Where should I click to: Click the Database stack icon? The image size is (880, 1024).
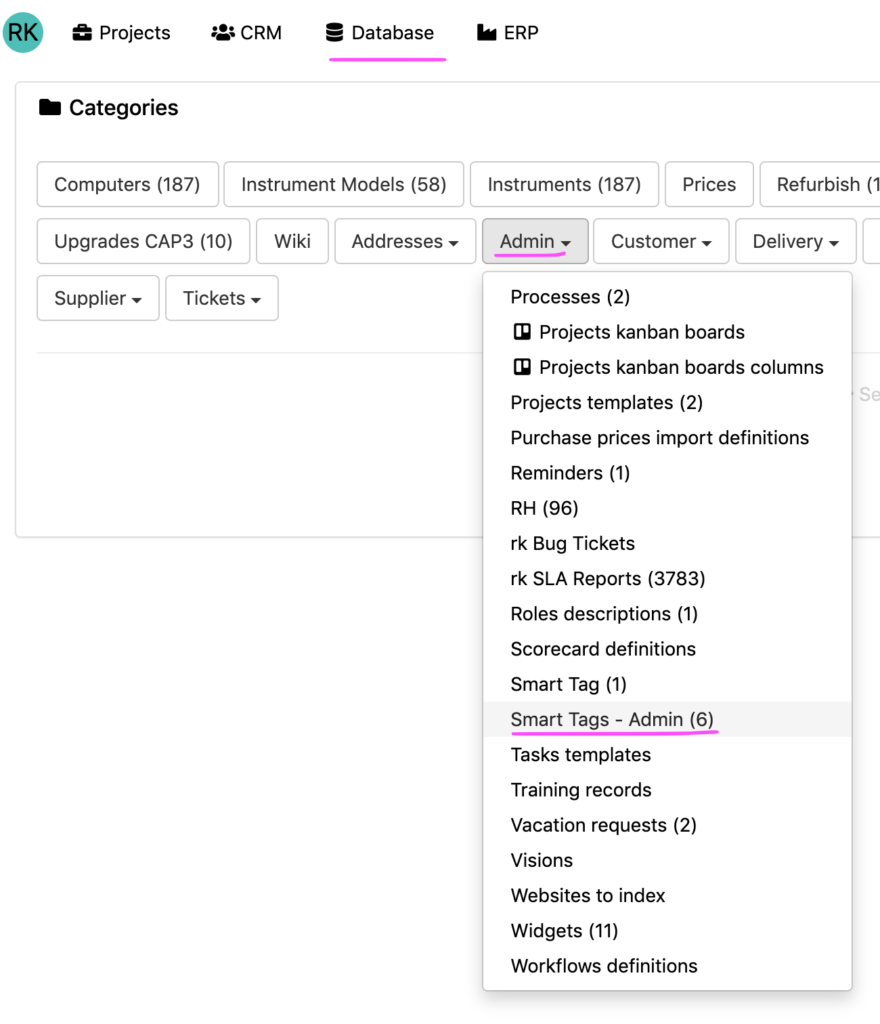335,33
